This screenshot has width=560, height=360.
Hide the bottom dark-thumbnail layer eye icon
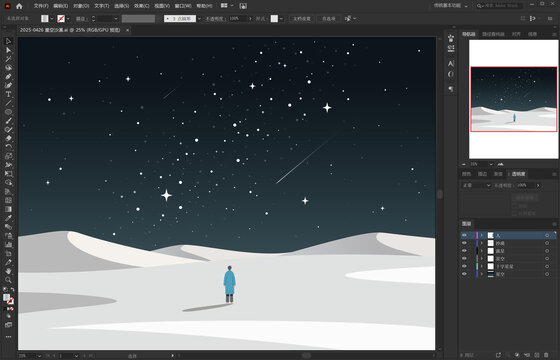[464, 274]
